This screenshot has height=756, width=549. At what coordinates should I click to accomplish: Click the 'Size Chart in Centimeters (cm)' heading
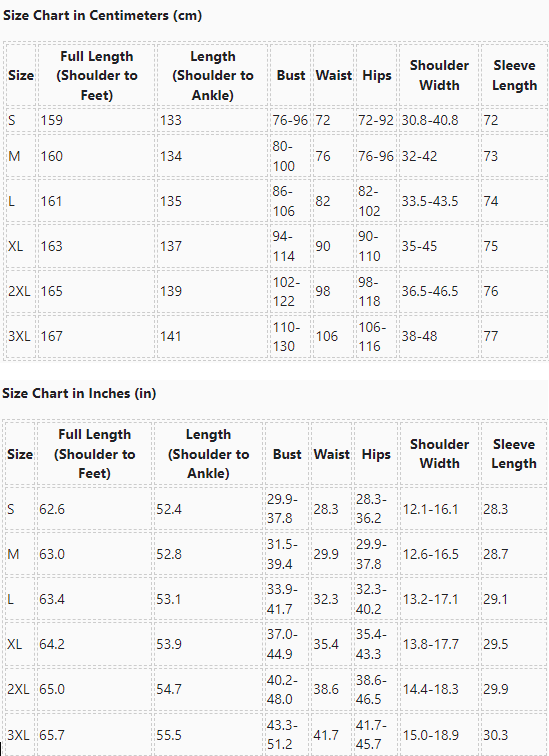tap(102, 15)
